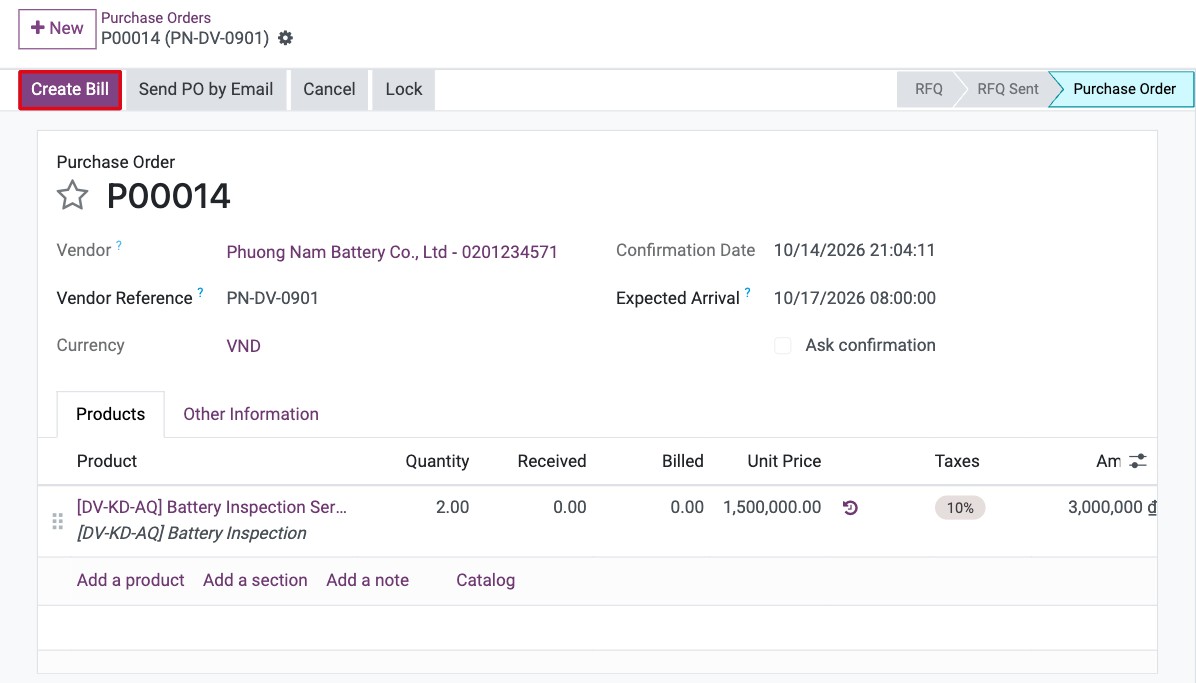Grab the drag handle of Battery Inspection line
Viewport: 1196px width, 683px height.
click(x=57, y=521)
